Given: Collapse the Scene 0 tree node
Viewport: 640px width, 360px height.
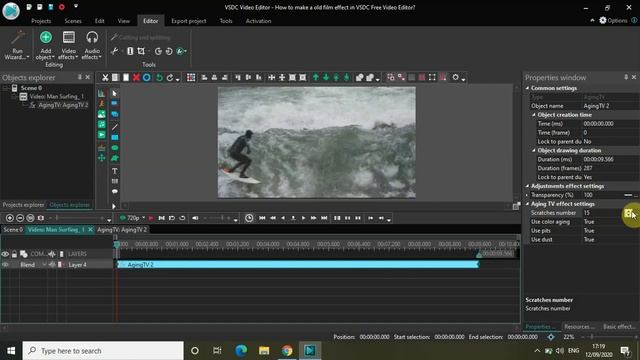Looking at the screenshot, I should 6,88.
